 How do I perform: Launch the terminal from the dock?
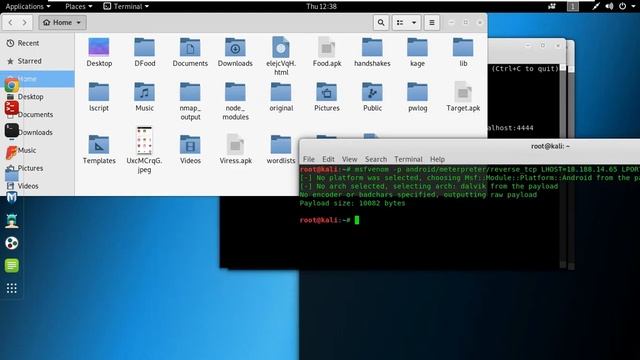coord(11,130)
